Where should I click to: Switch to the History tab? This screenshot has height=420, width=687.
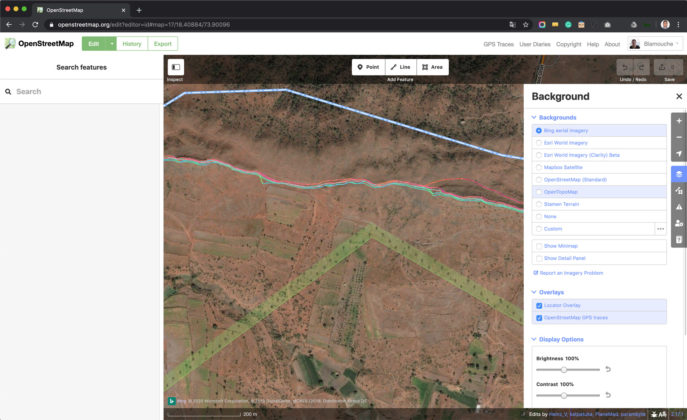coord(132,44)
